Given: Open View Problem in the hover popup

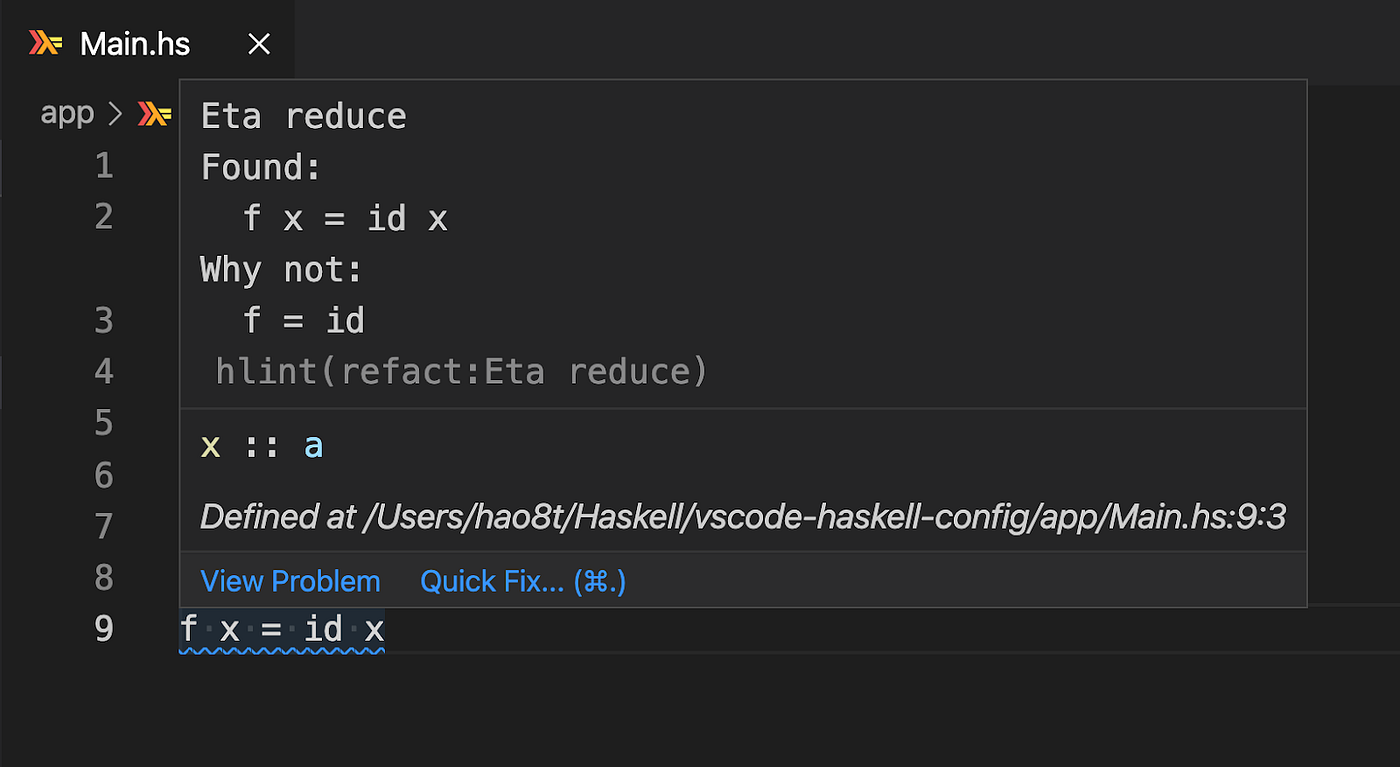Looking at the screenshot, I should [x=290, y=581].
